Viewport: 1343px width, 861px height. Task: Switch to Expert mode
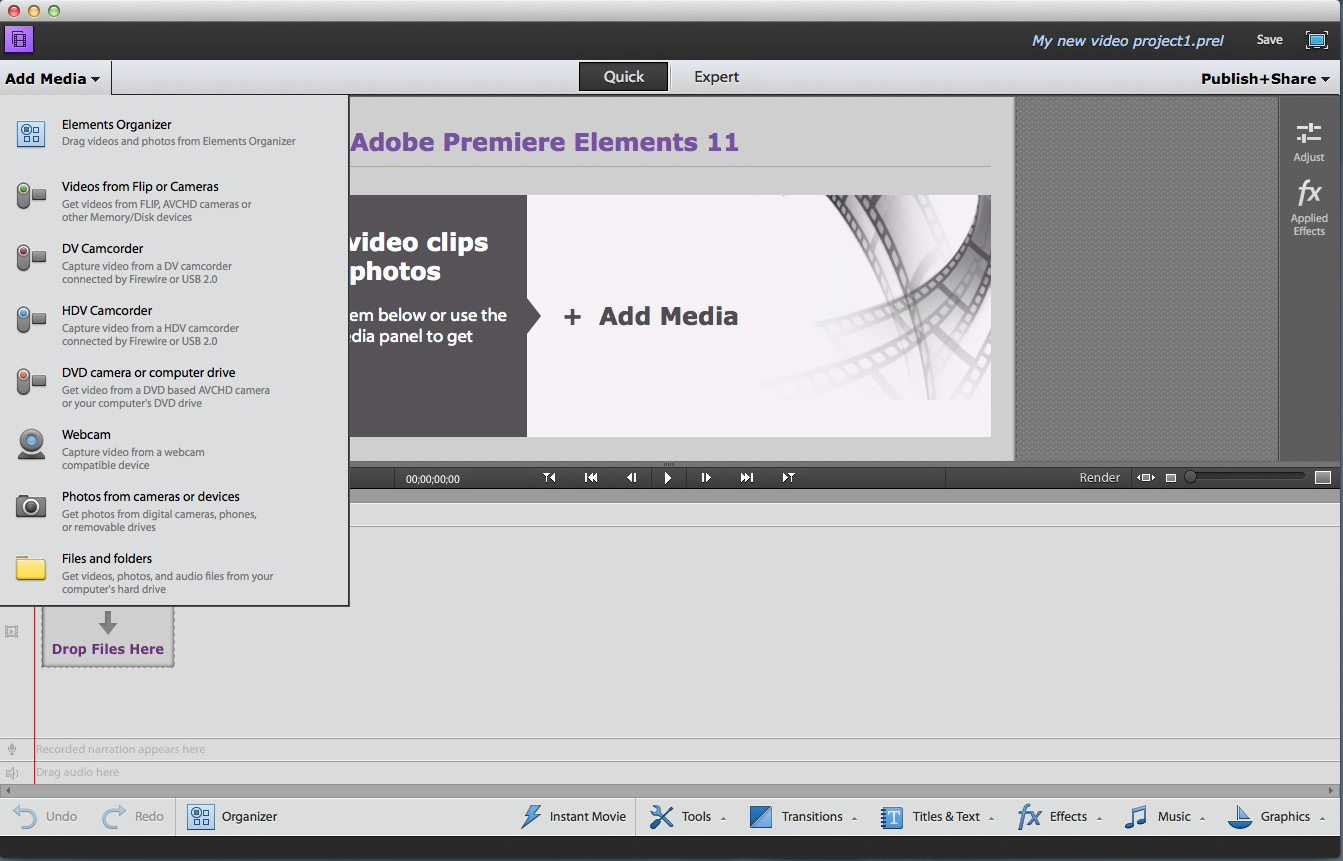click(x=716, y=77)
